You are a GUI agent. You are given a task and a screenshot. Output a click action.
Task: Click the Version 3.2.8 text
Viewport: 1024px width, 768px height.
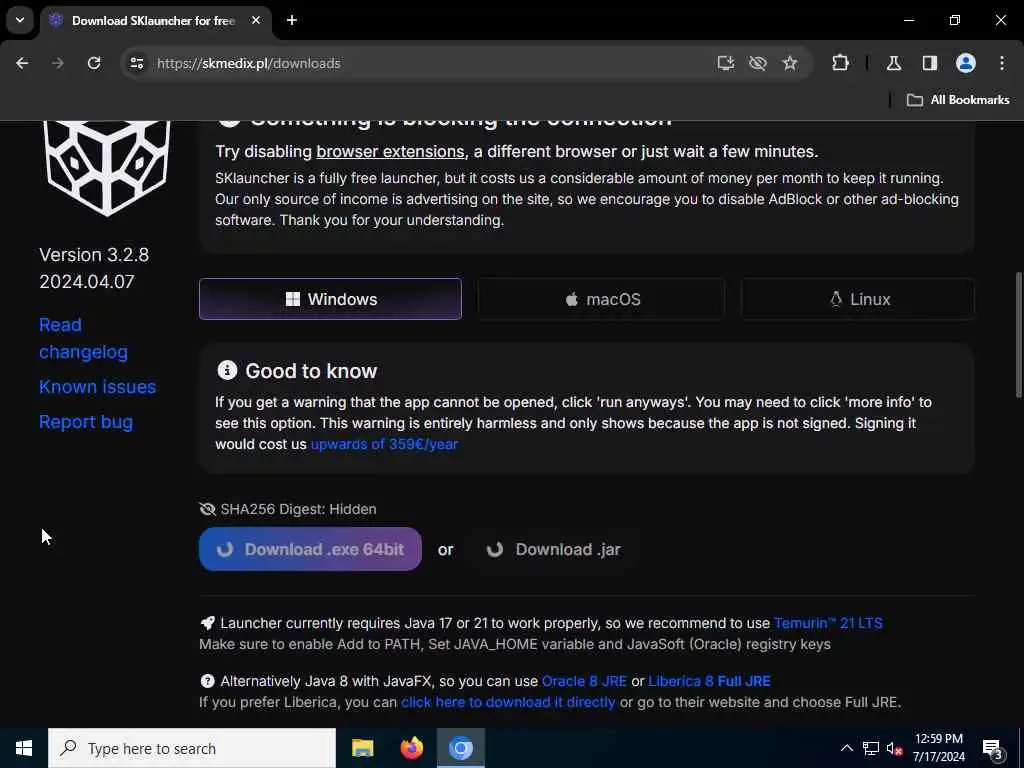(94, 255)
